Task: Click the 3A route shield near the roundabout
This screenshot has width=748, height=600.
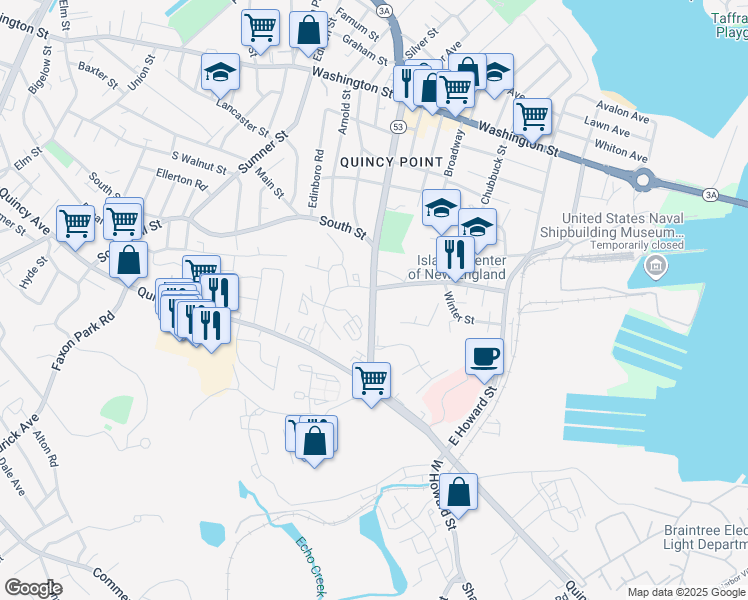Action: pos(711,195)
